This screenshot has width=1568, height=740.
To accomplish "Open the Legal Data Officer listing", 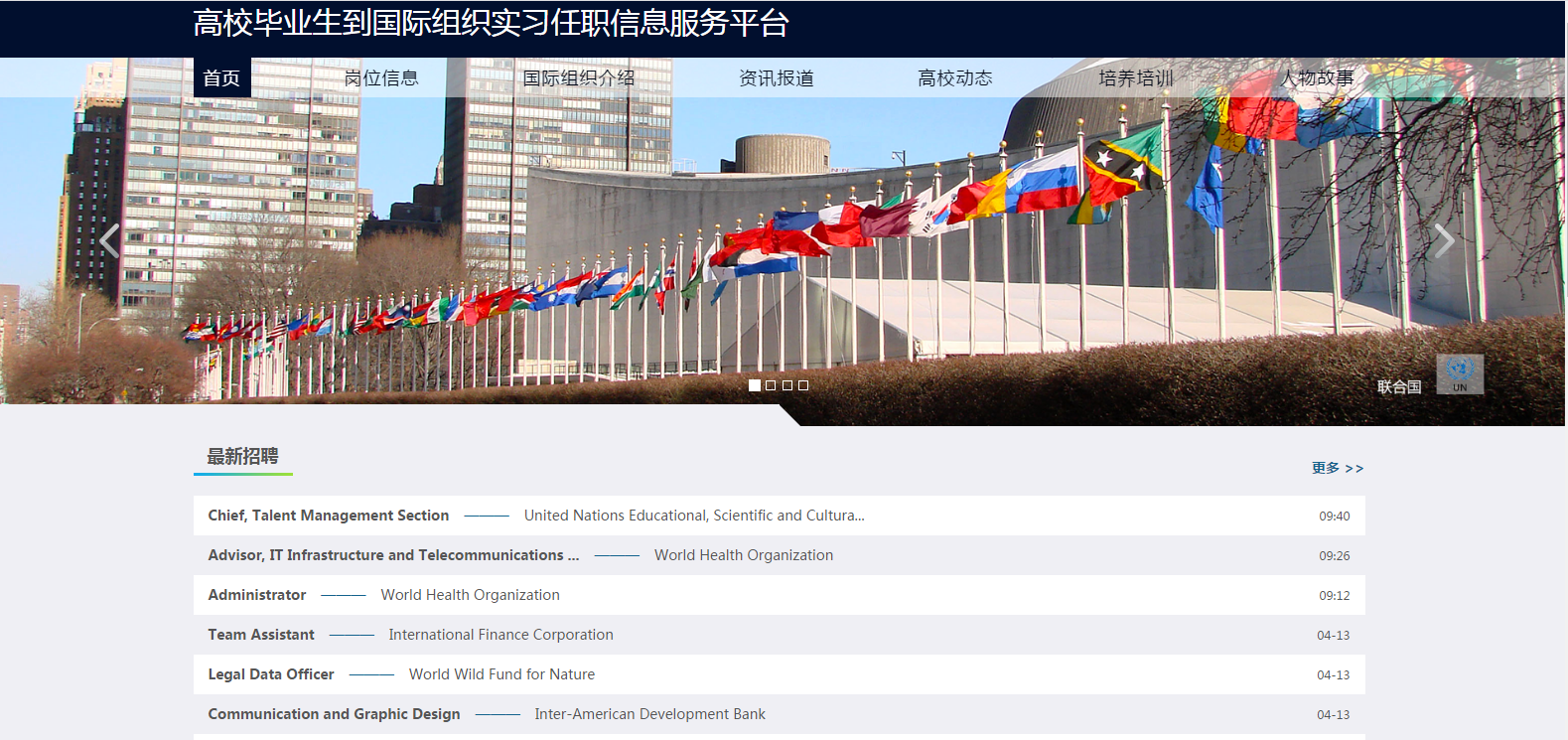I will coord(271,674).
